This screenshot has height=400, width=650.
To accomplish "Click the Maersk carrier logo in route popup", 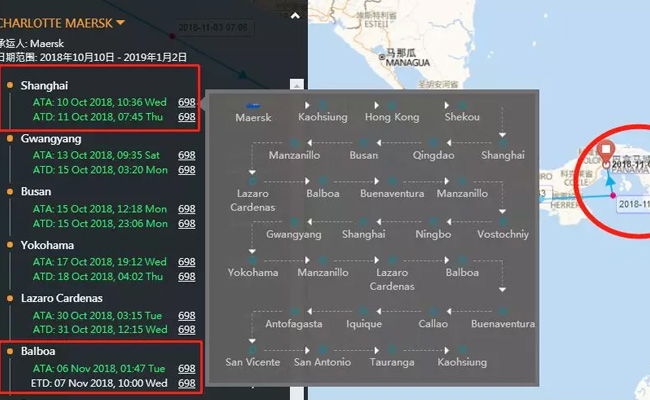I will pyautogui.click(x=253, y=106).
